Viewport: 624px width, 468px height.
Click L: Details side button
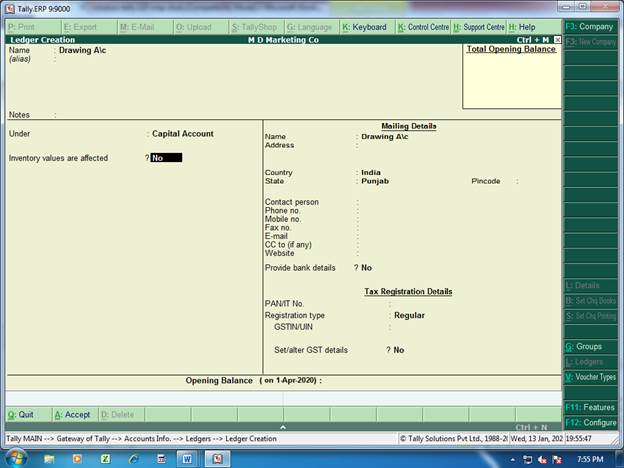pyautogui.click(x=591, y=285)
